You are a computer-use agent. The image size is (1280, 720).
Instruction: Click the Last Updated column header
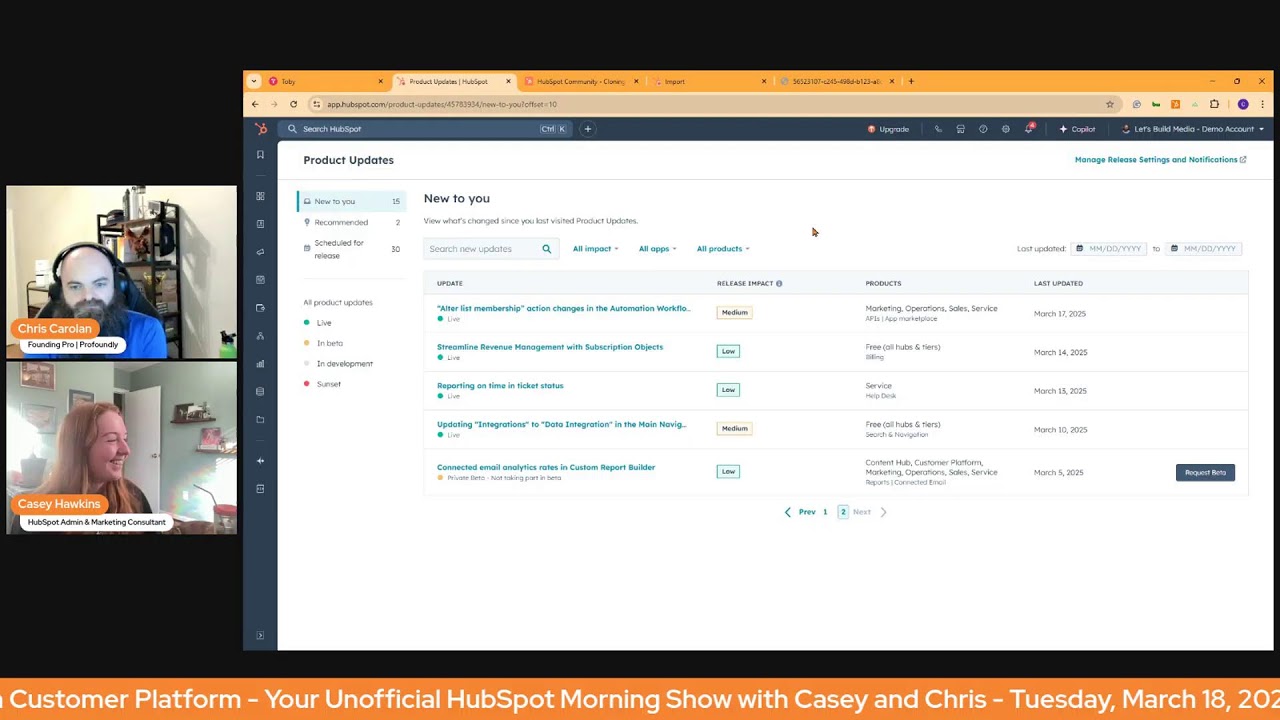(1058, 284)
